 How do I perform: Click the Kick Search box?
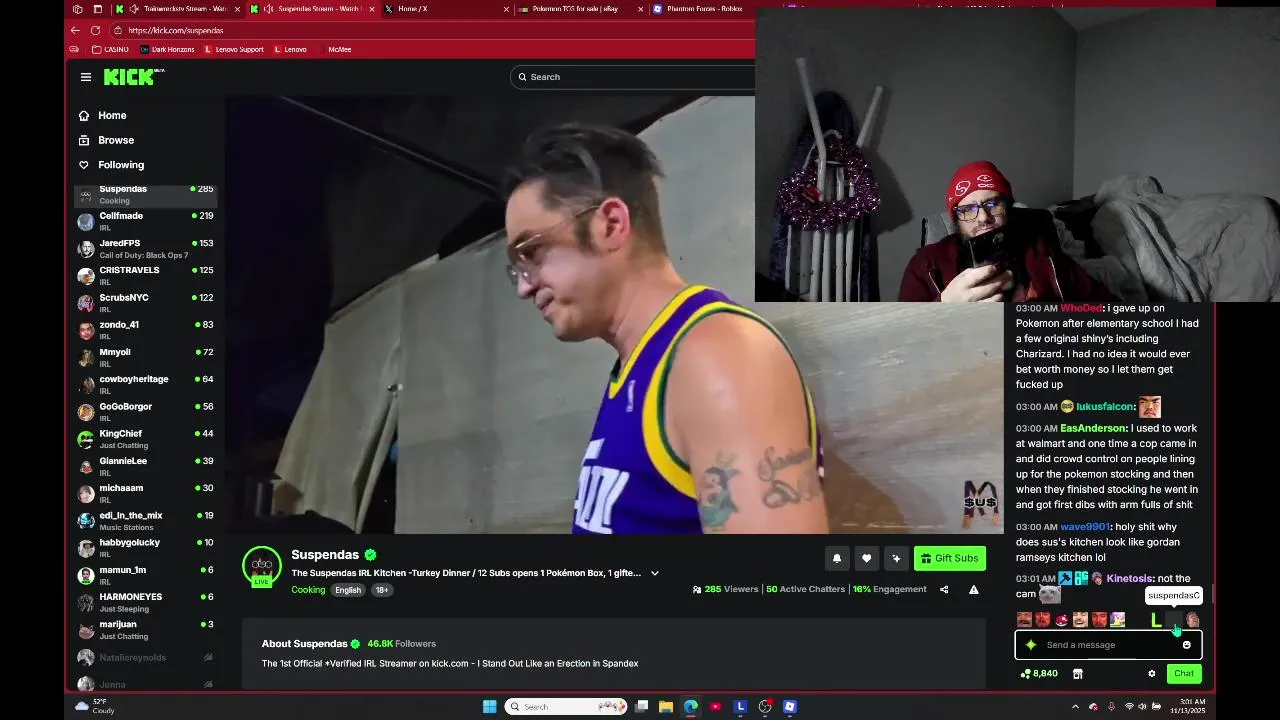coord(634,77)
